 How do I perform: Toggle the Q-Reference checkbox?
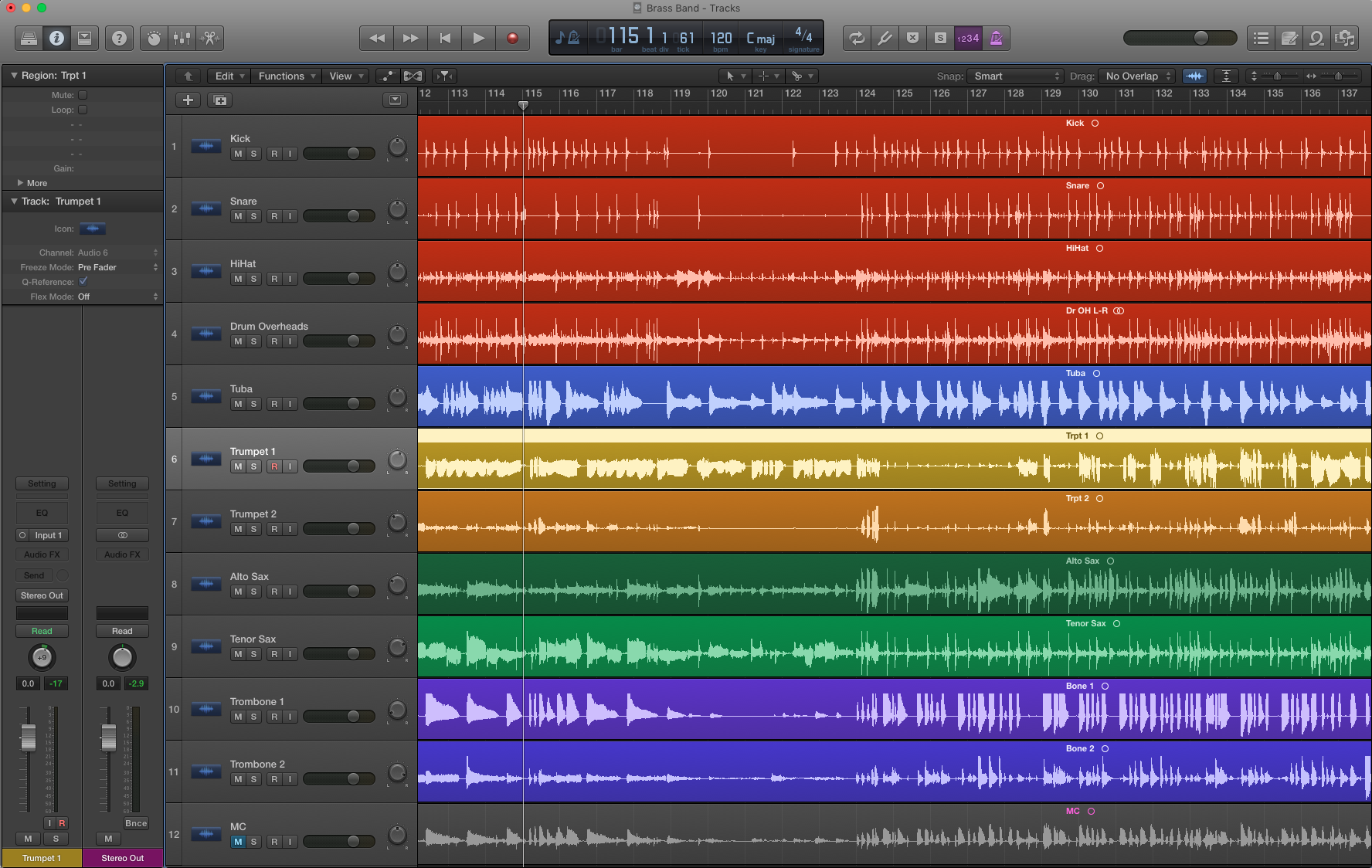tap(83, 282)
